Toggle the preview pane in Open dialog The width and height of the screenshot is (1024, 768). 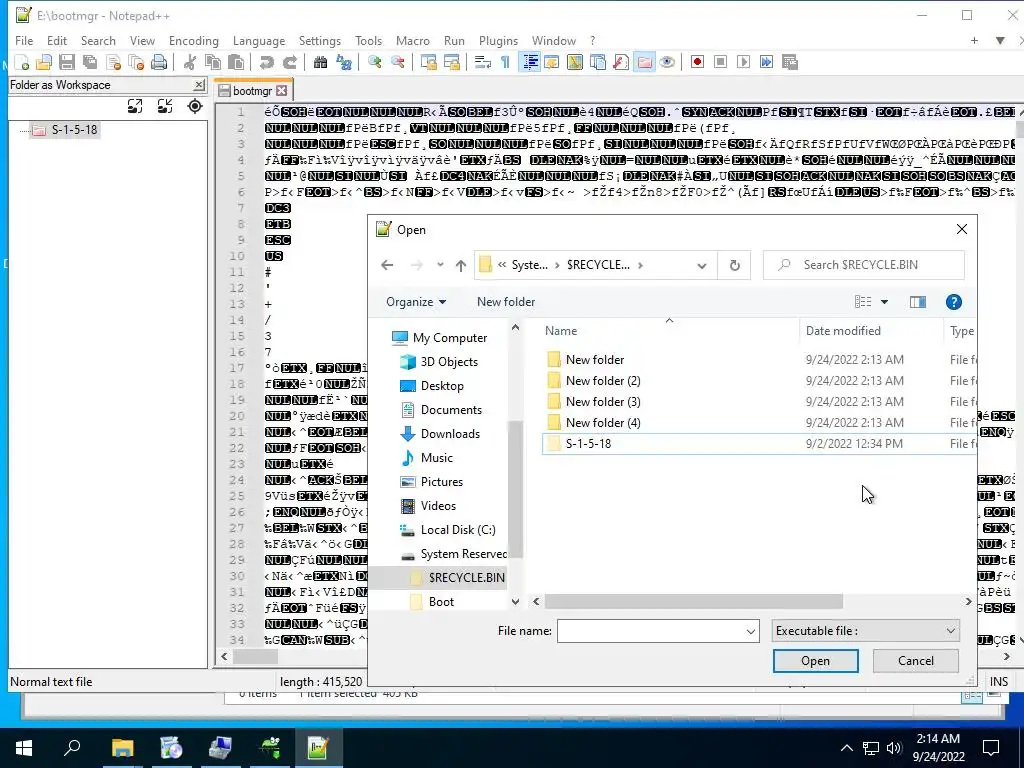(x=918, y=302)
